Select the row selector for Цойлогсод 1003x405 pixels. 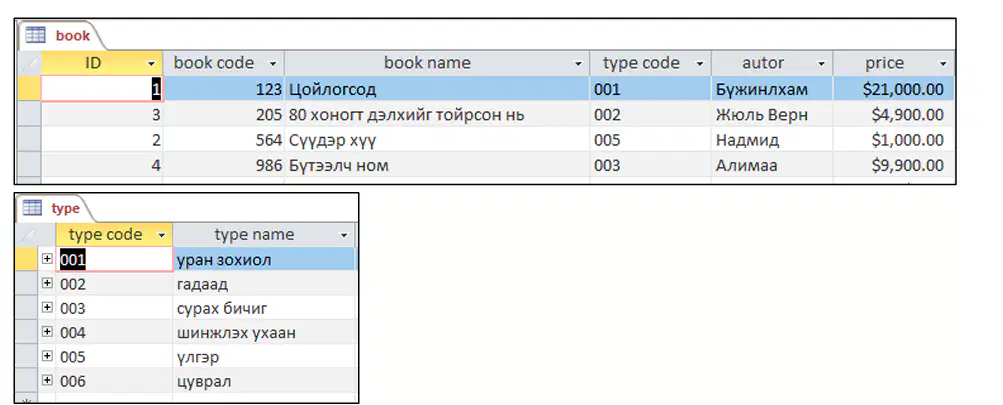(28, 89)
